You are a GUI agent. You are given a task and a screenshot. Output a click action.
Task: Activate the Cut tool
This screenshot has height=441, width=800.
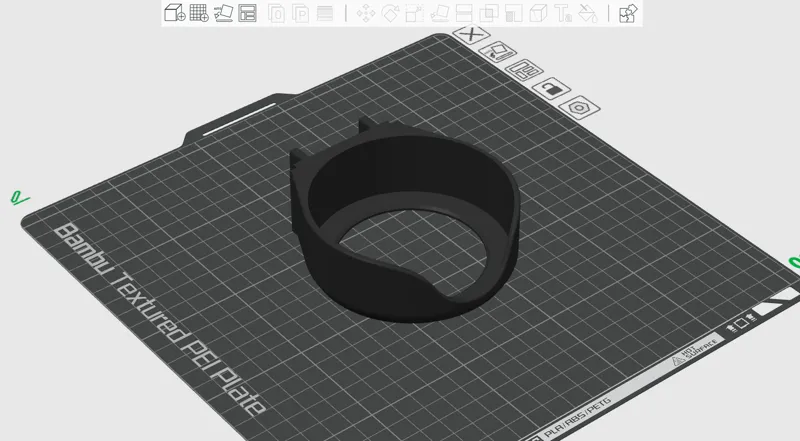(464, 13)
